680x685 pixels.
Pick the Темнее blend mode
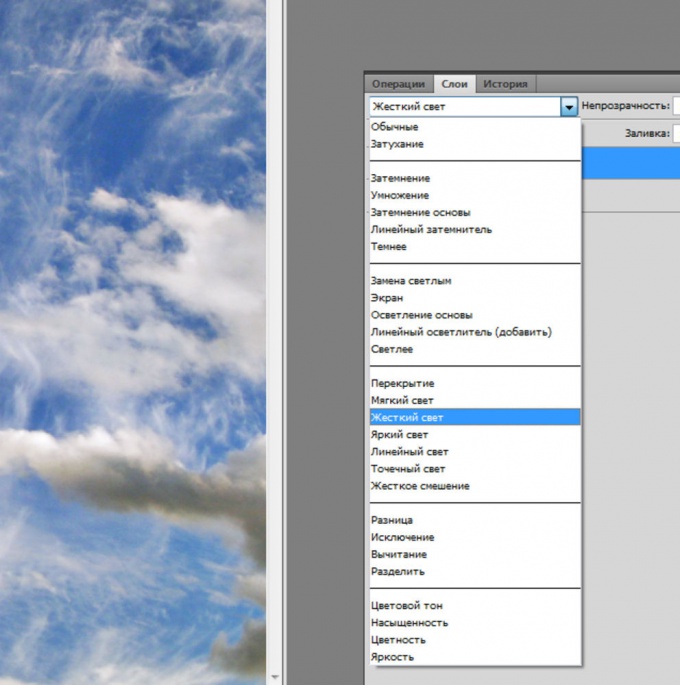click(475, 246)
